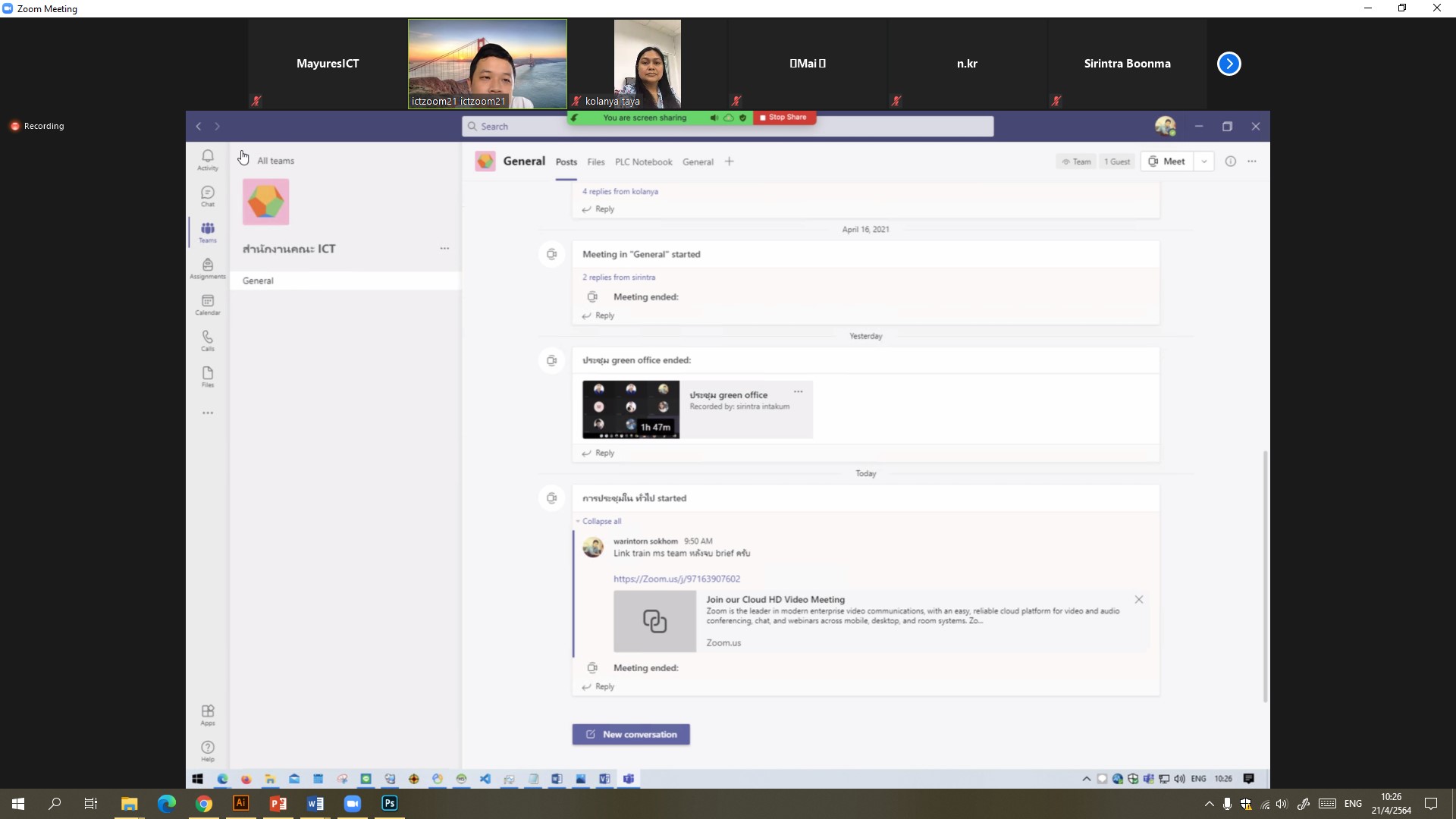The image size is (1456, 819).
Task: Play green office meeting recording thumbnail
Action: 631,409
